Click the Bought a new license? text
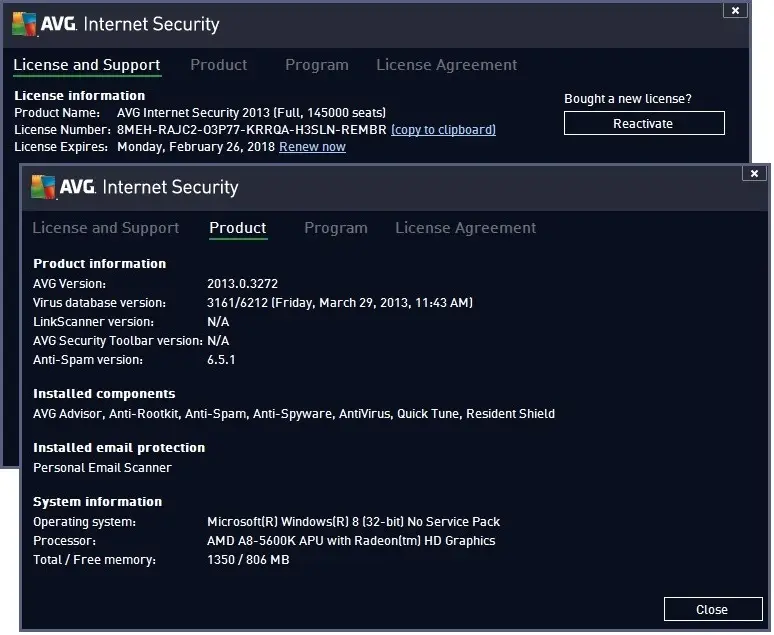 pos(628,99)
